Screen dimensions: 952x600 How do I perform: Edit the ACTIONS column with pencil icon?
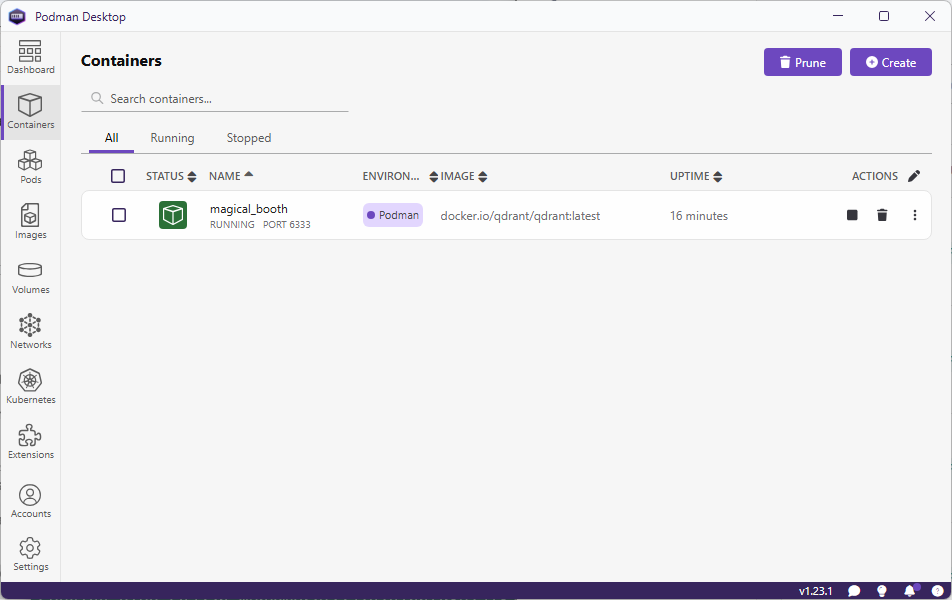tap(914, 175)
